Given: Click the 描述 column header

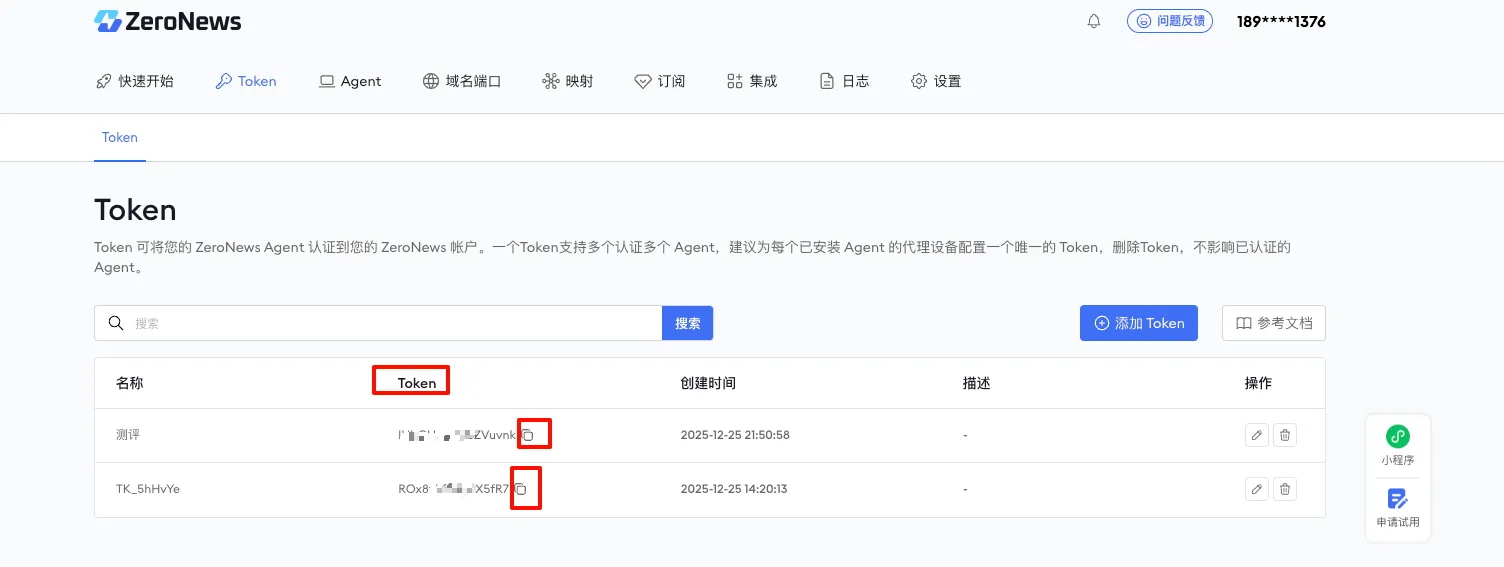Looking at the screenshot, I should [976, 383].
